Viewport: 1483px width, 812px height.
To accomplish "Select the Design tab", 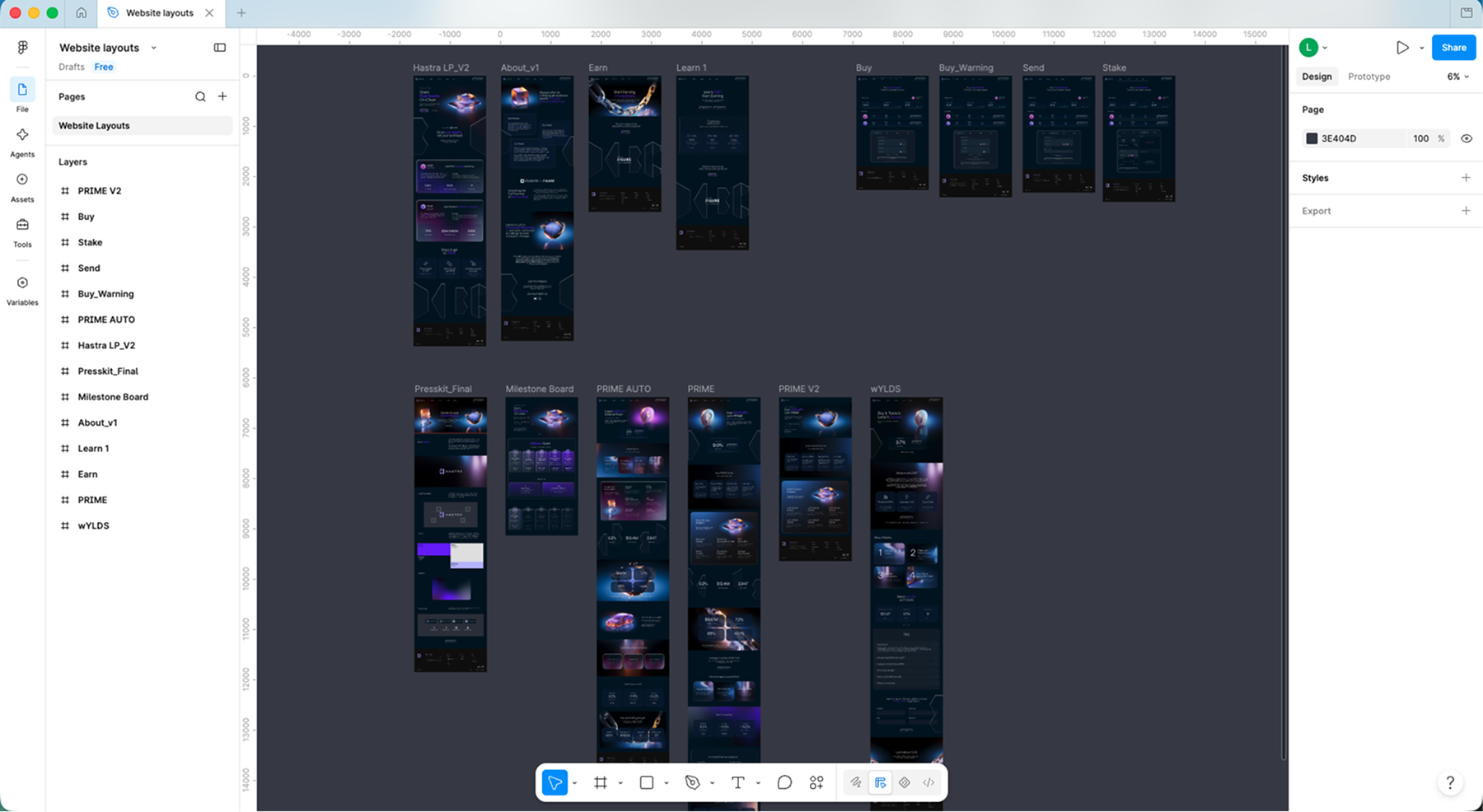I will coord(1317,77).
